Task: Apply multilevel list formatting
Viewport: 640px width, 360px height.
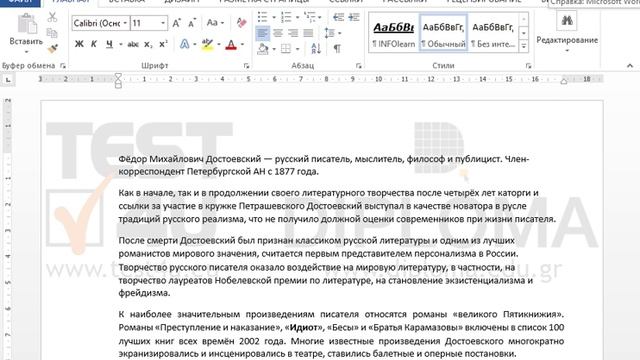Action: pos(309,17)
